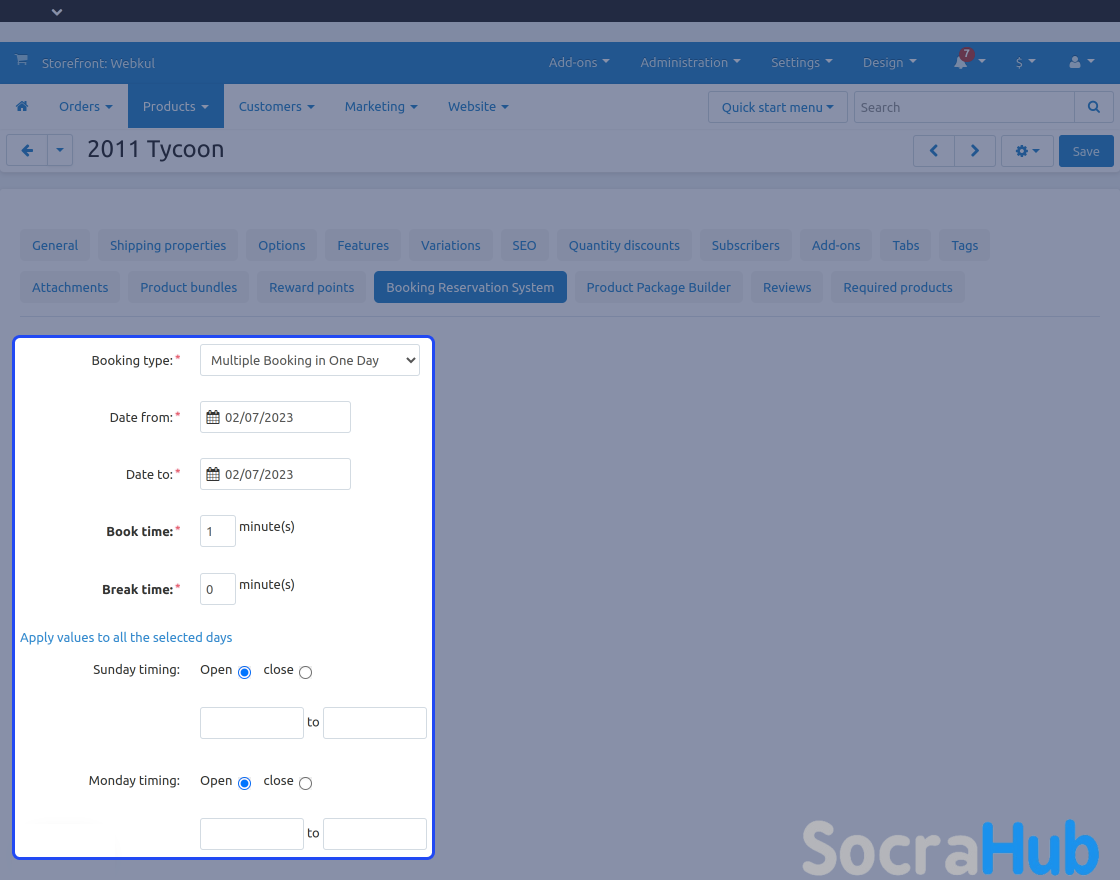This screenshot has height=880, width=1120.
Task: Select Open for Monday timing
Action: 244,783
